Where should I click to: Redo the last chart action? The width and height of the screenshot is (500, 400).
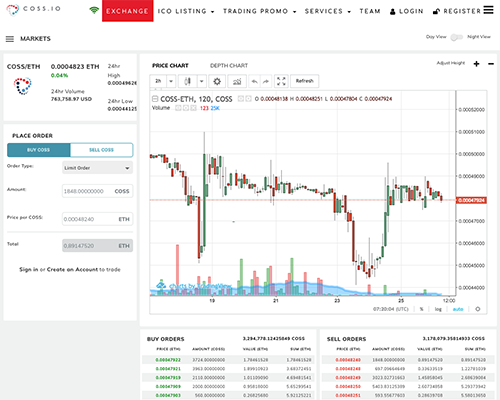266,81
